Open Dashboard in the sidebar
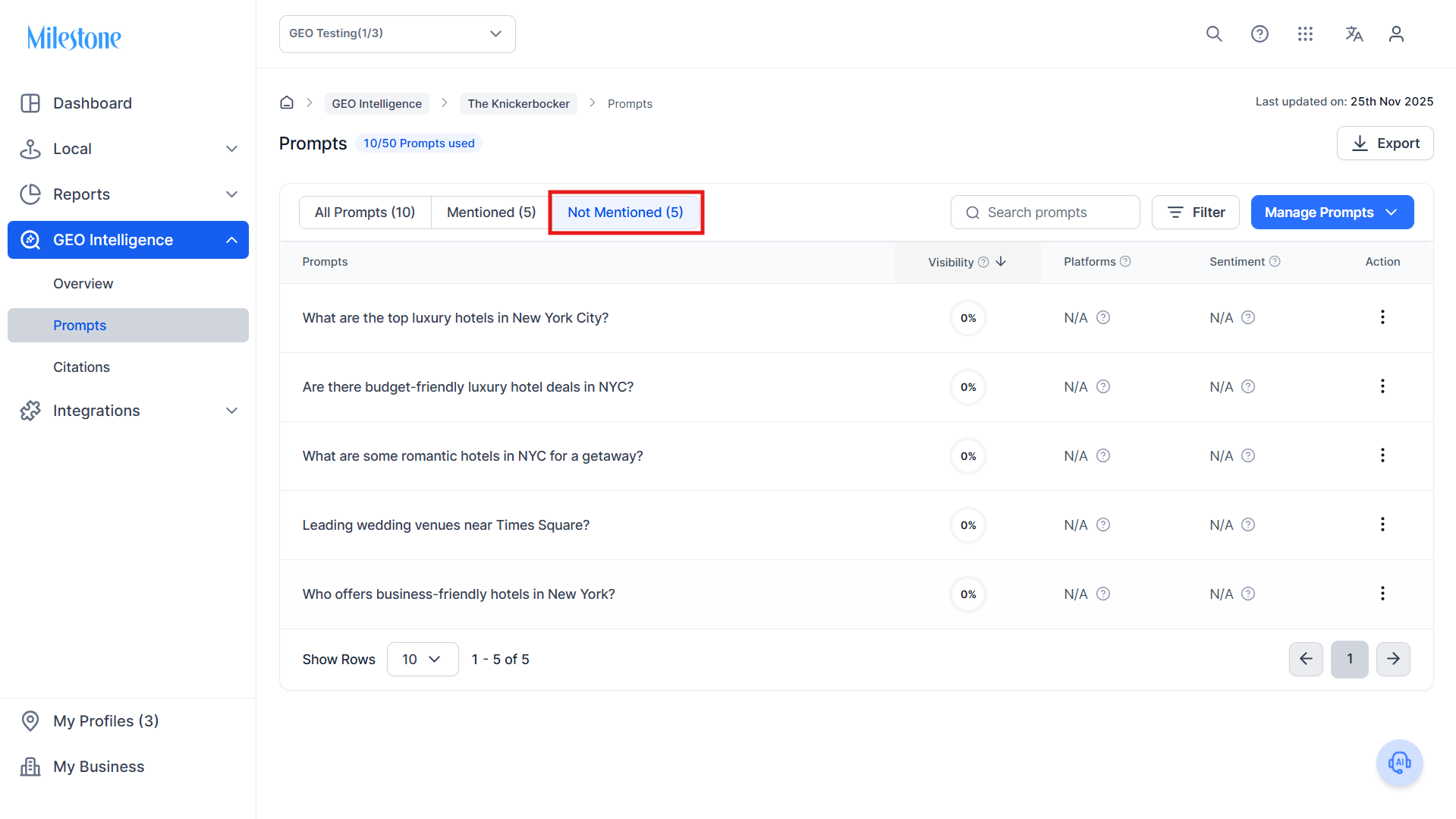 coord(128,103)
